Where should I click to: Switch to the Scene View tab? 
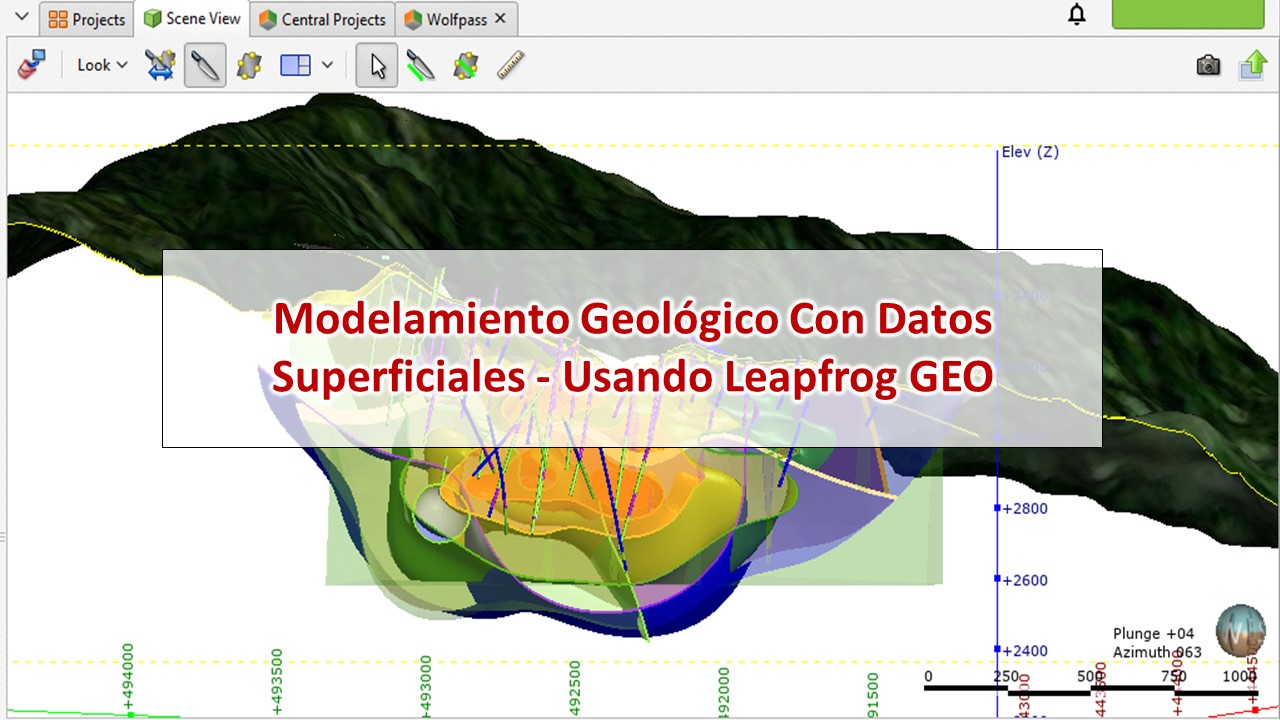[x=192, y=18]
